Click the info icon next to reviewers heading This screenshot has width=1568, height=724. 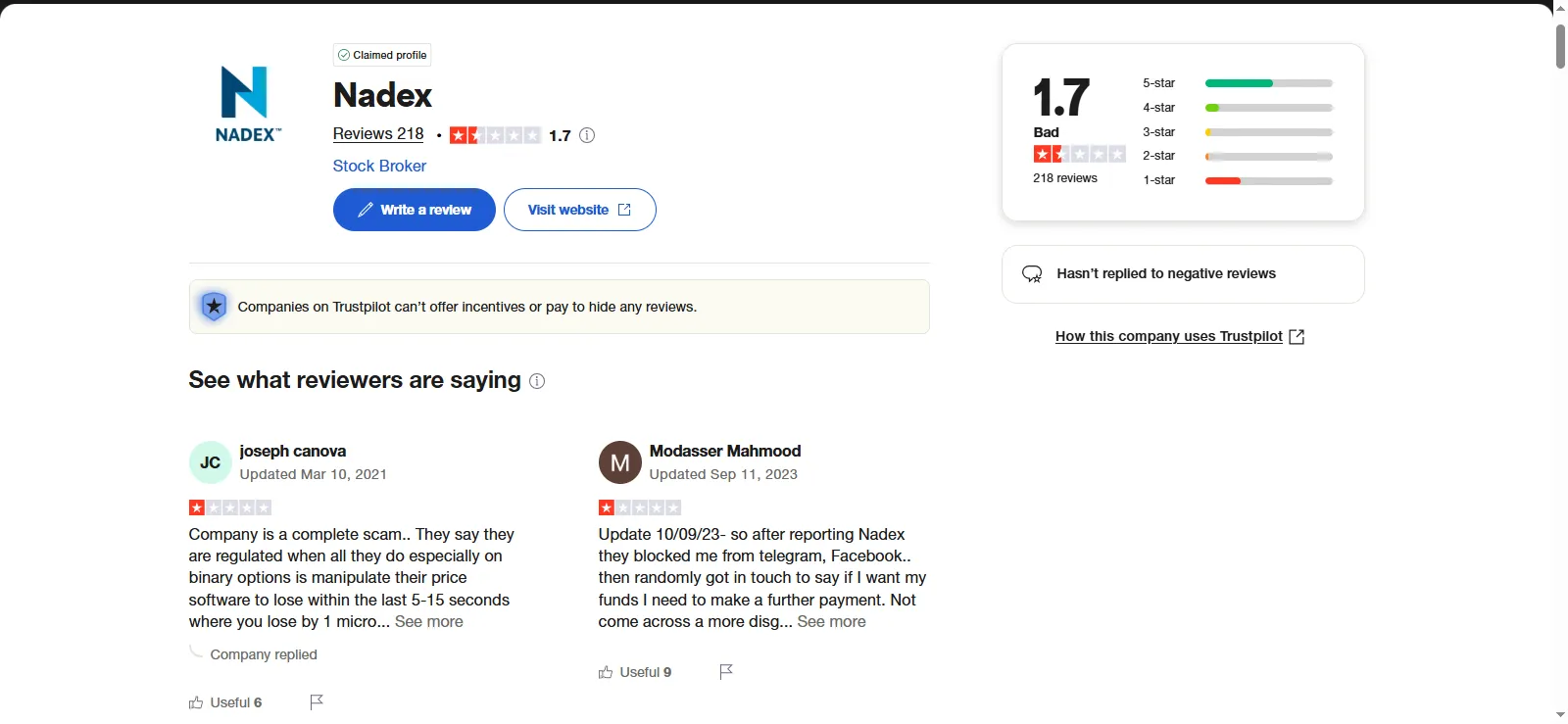(x=537, y=381)
